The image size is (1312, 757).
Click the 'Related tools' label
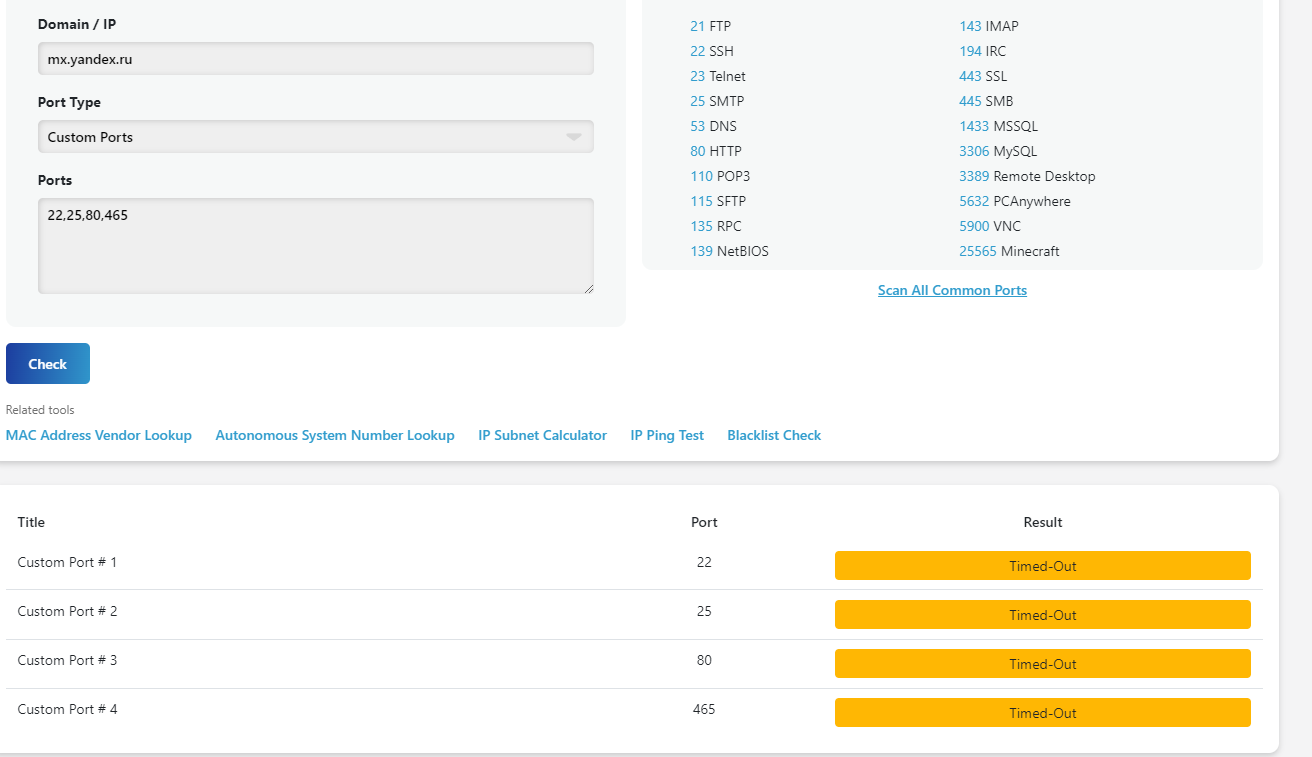[x=40, y=410]
